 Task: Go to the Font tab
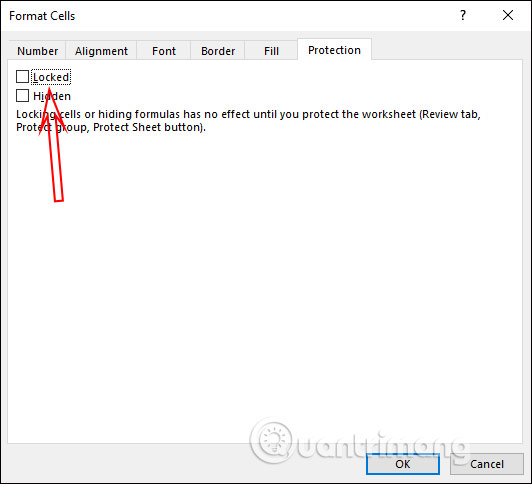(x=164, y=51)
